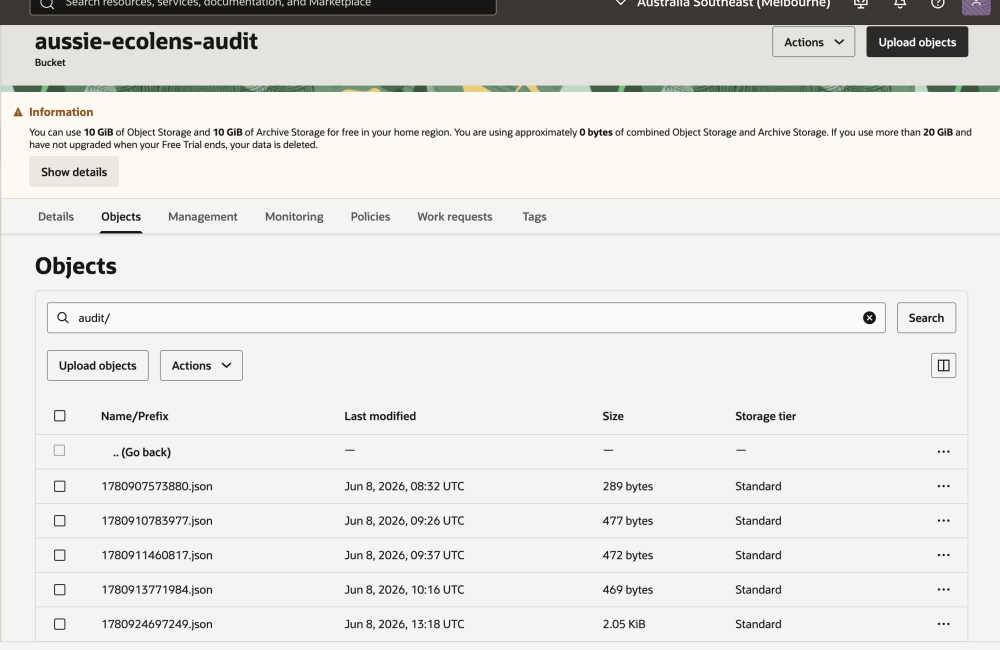This screenshot has height=650, width=1000.
Task: Open the Tags tab
Action: click(534, 216)
